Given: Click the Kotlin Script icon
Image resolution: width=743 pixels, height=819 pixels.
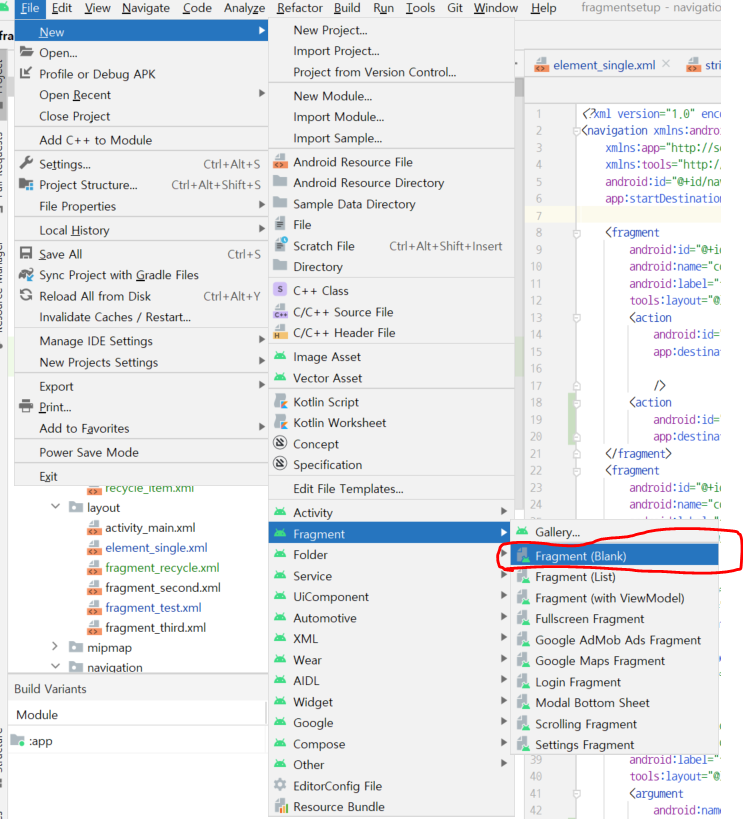Looking at the screenshot, I should (x=281, y=401).
